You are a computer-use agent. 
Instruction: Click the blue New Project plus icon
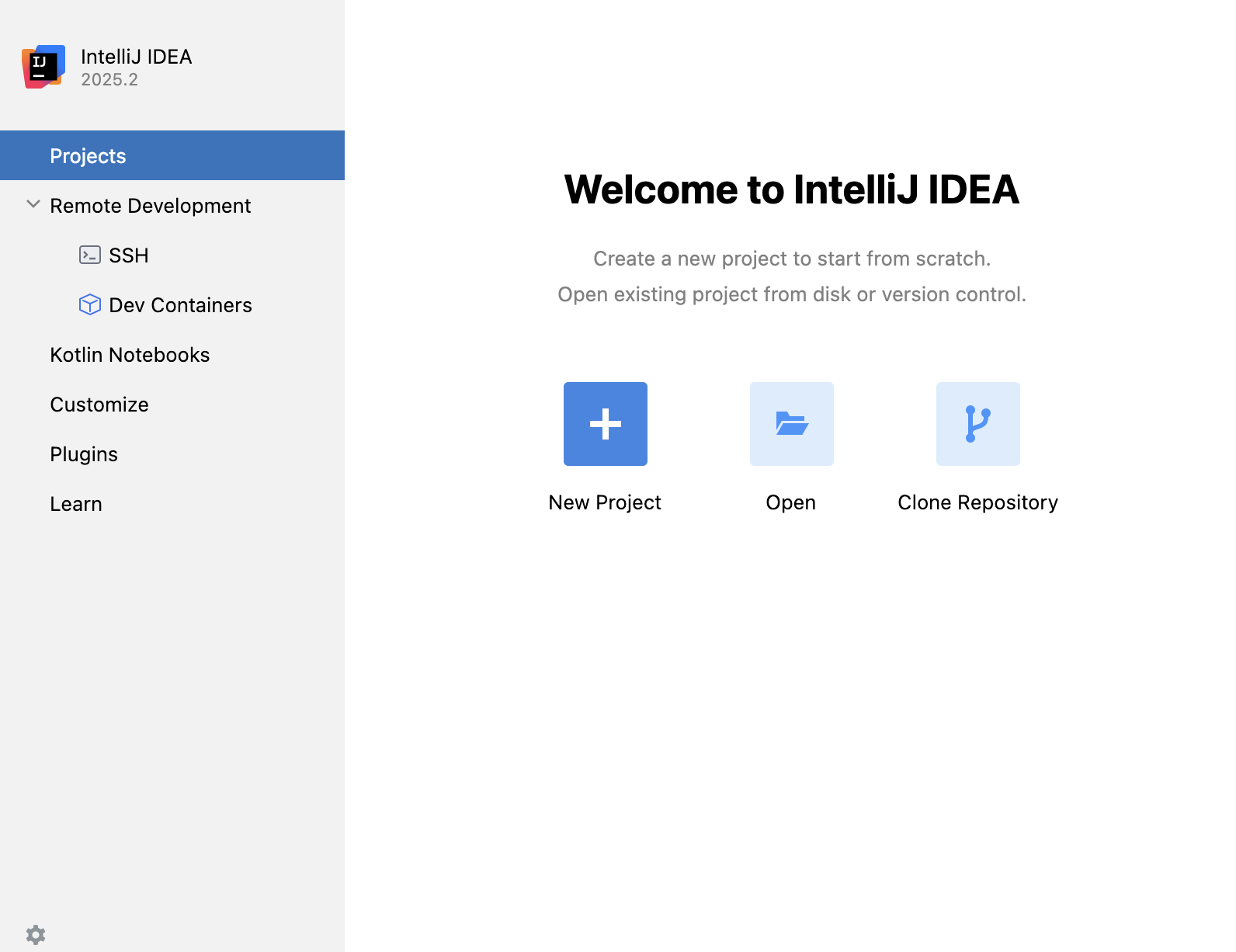tap(605, 424)
